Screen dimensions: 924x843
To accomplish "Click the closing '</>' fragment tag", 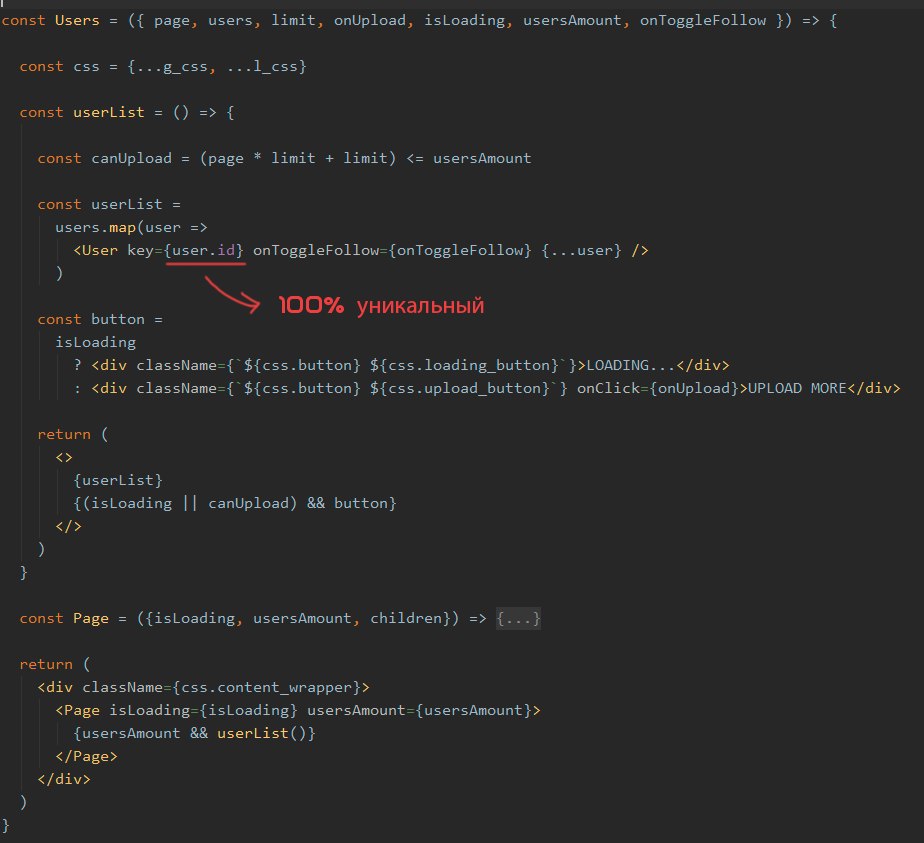I will pyautogui.click(x=68, y=526).
